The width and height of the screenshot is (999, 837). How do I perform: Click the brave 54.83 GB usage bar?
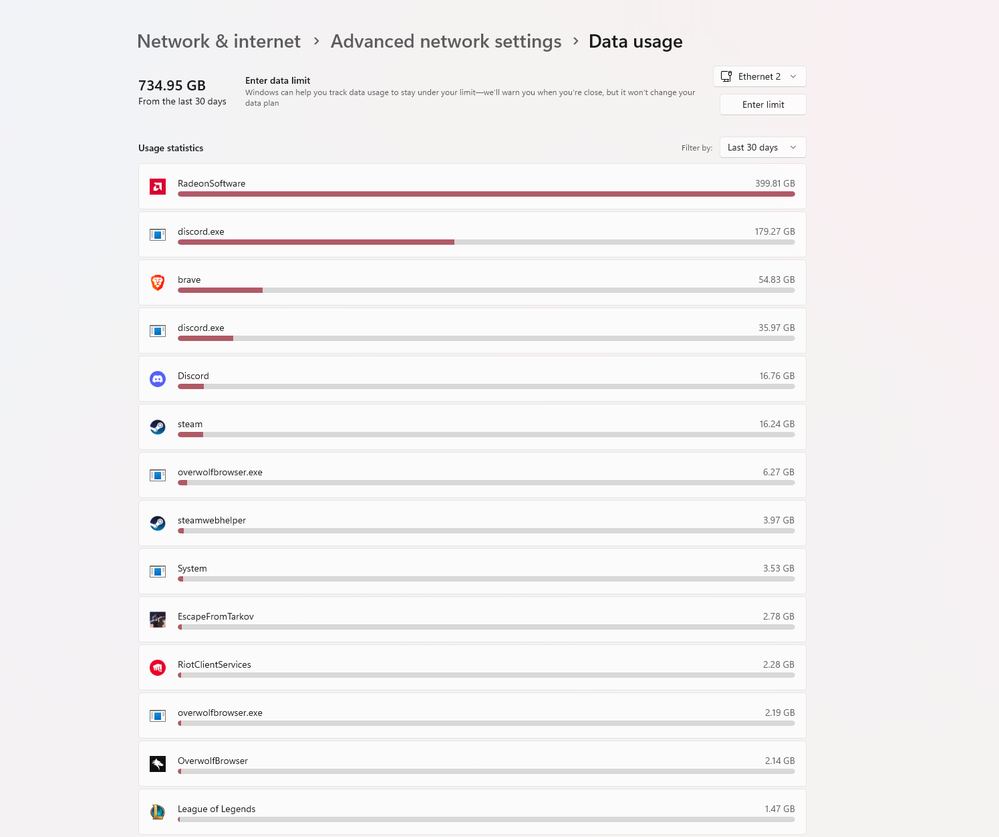click(486, 290)
